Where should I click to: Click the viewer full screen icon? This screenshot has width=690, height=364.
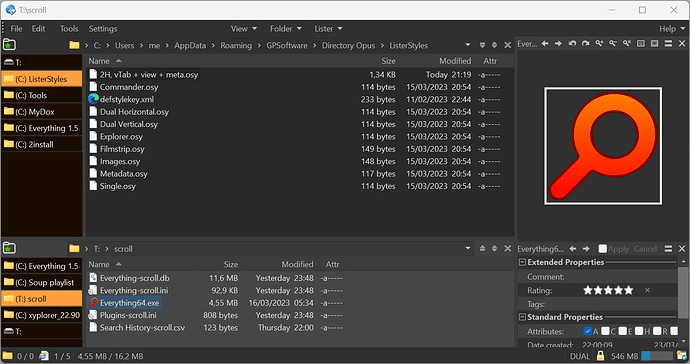pos(654,44)
